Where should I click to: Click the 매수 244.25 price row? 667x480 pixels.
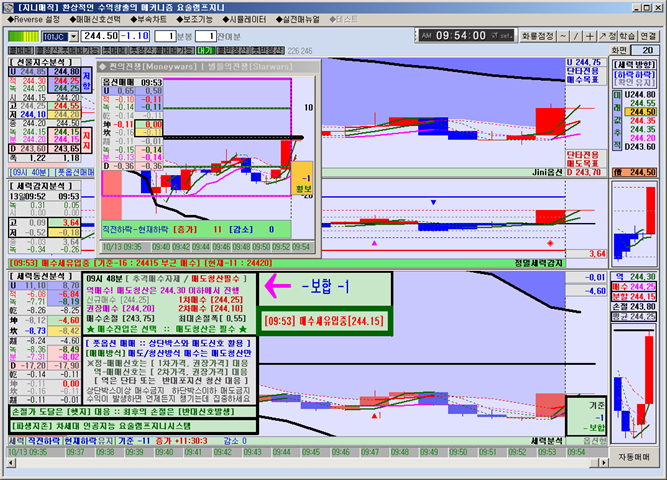point(634,286)
